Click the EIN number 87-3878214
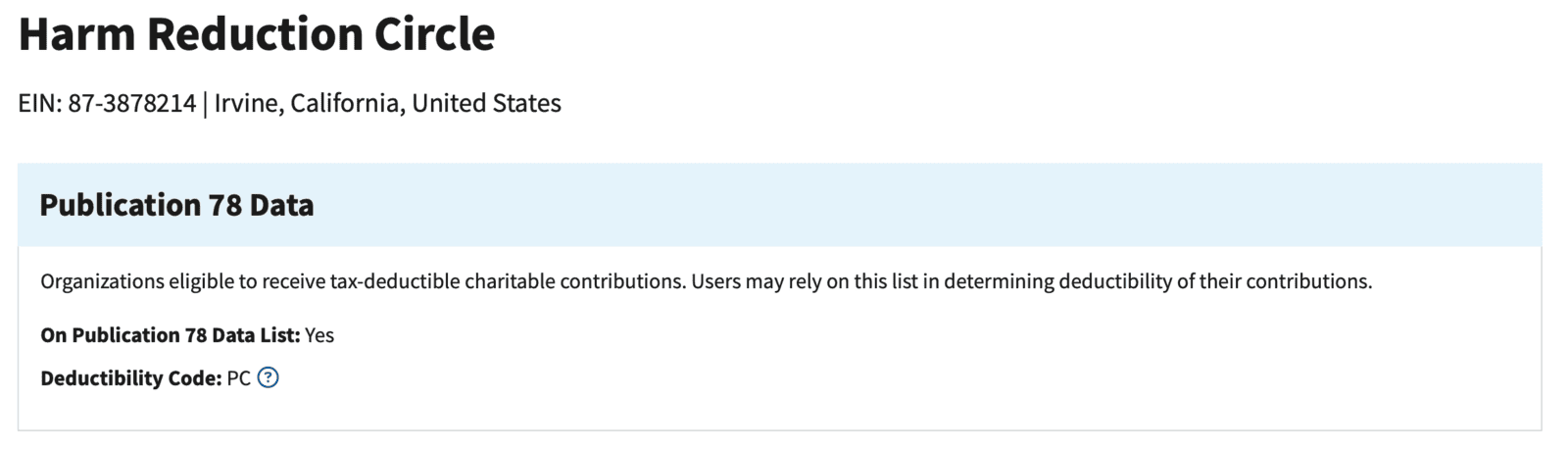 click(132, 103)
